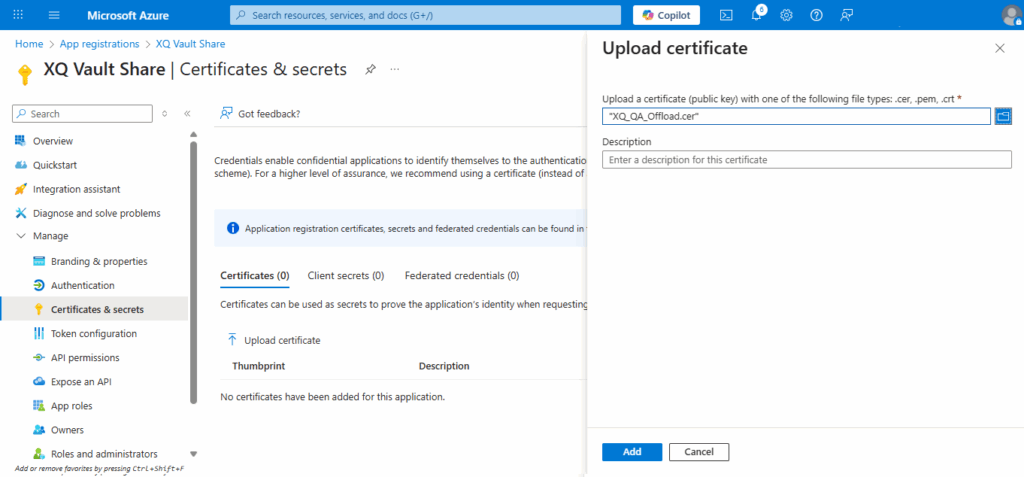
Task: Open API permissions in the sidebar
Action: click(84, 358)
